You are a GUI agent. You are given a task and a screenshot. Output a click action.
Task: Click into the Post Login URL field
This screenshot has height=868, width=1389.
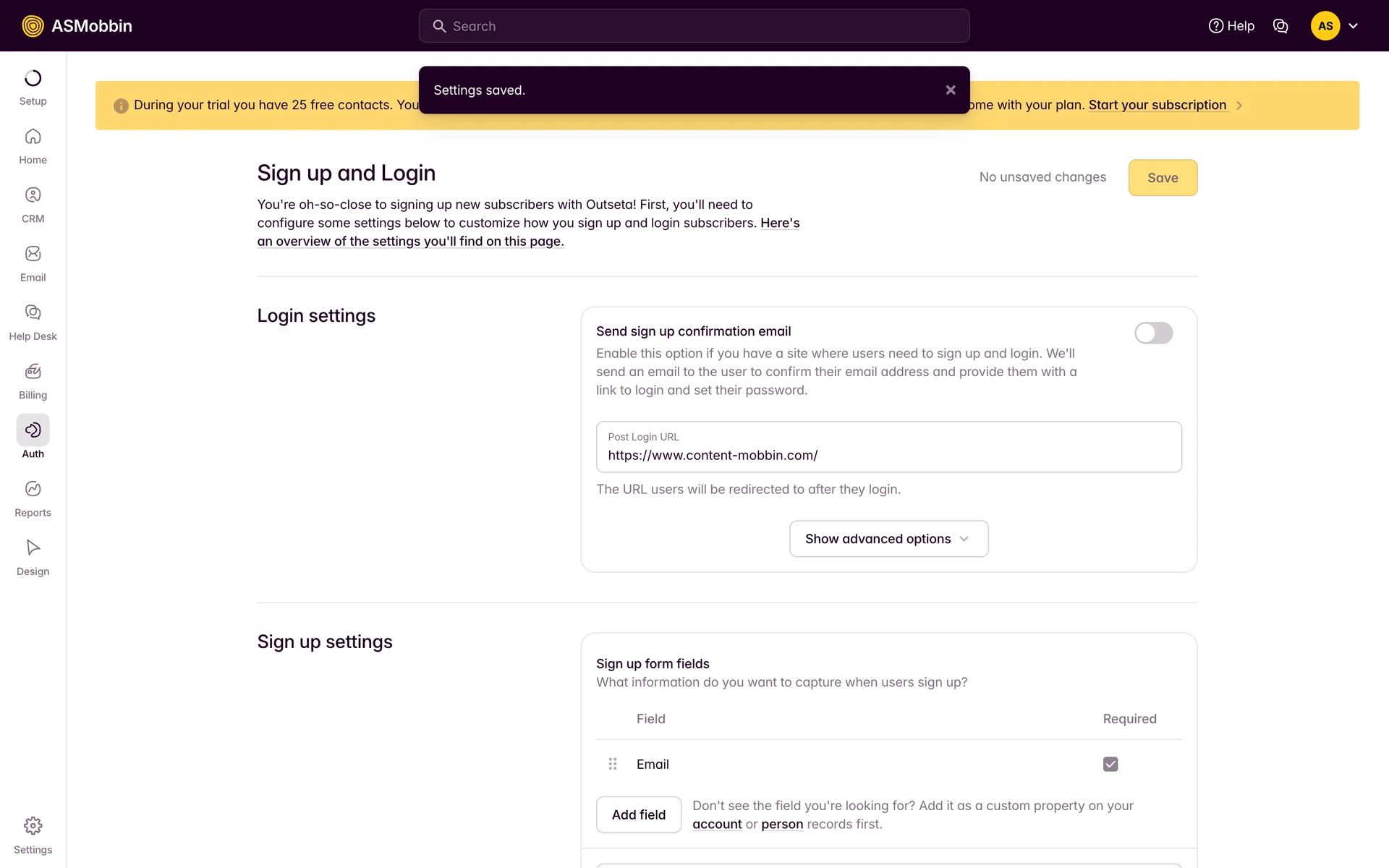click(888, 455)
